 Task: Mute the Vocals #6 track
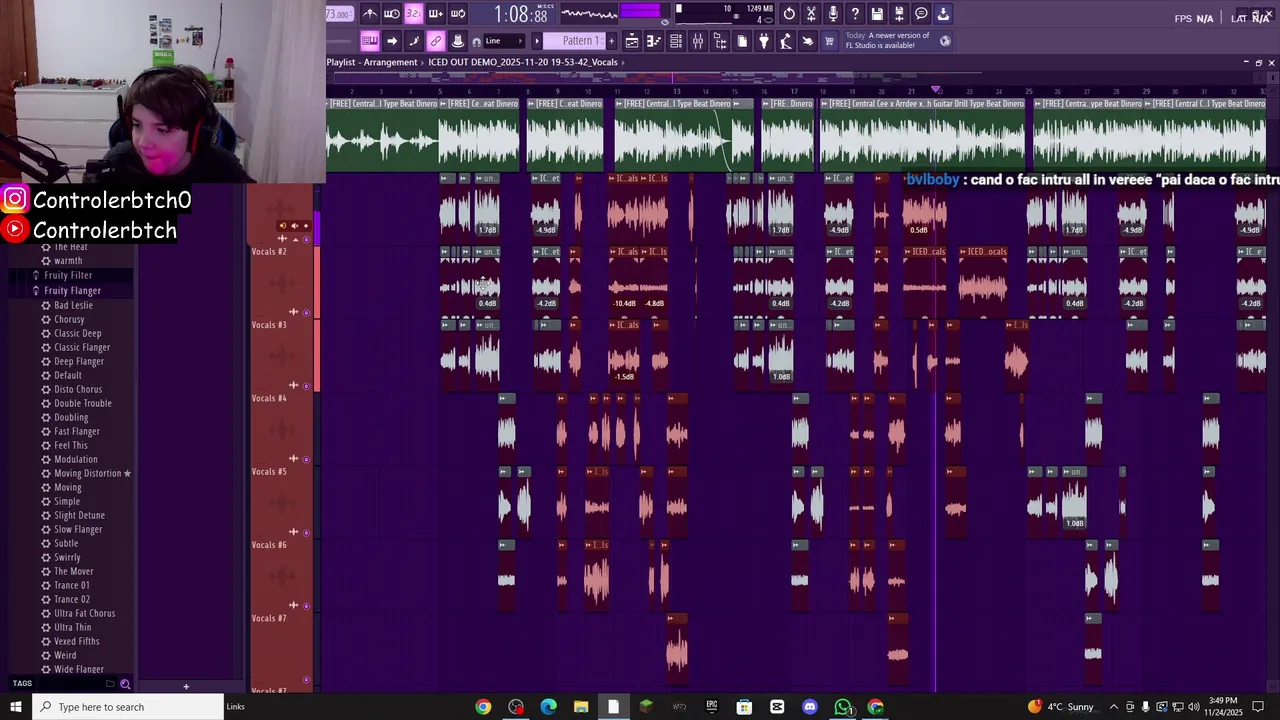point(306,606)
